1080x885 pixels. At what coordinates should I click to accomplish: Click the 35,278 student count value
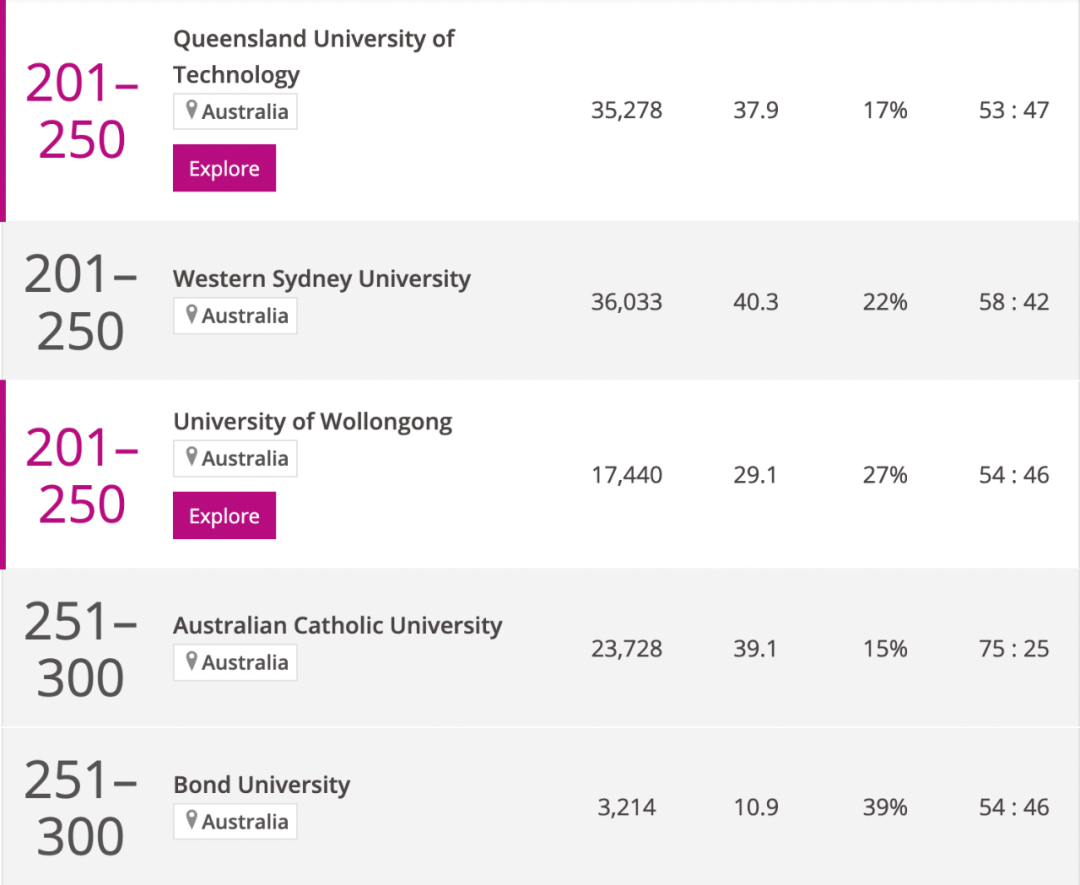click(x=626, y=110)
